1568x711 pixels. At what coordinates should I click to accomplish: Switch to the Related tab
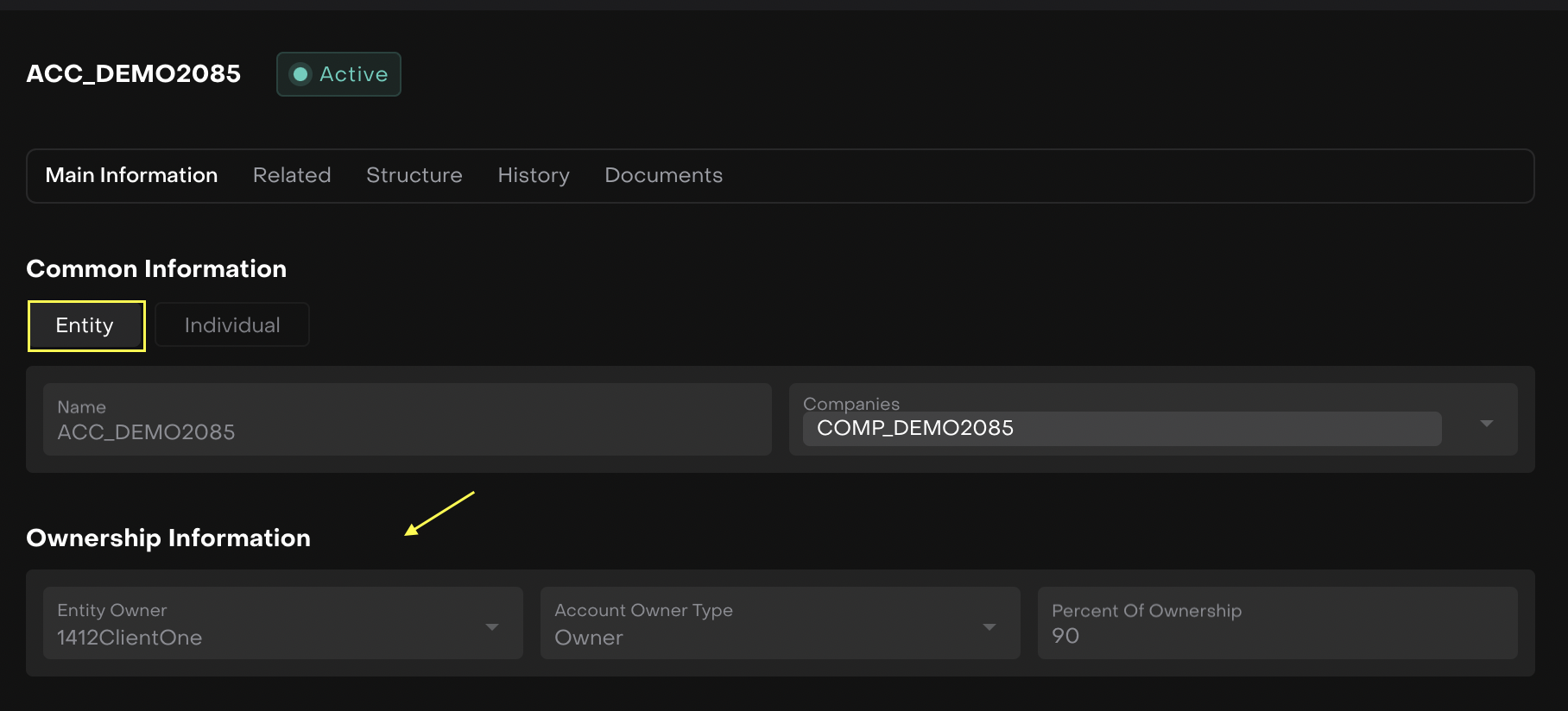[292, 175]
